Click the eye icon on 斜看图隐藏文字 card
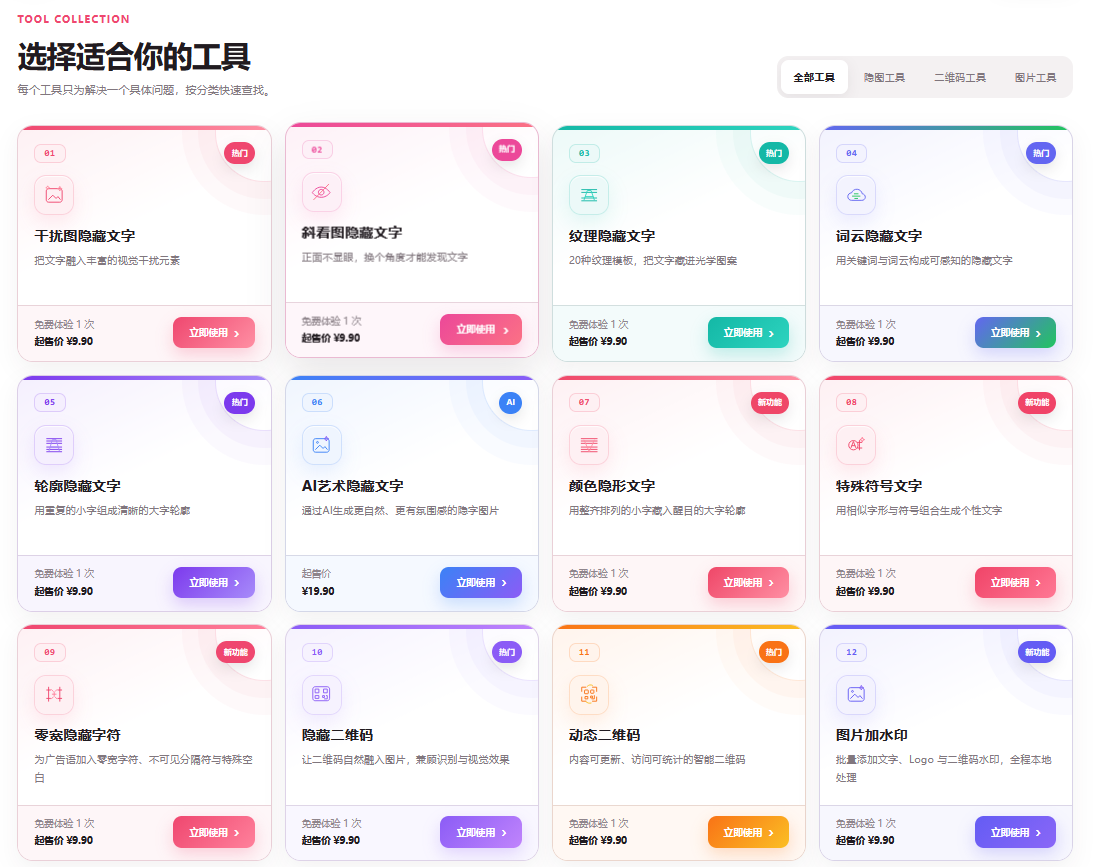 [321, 192]
